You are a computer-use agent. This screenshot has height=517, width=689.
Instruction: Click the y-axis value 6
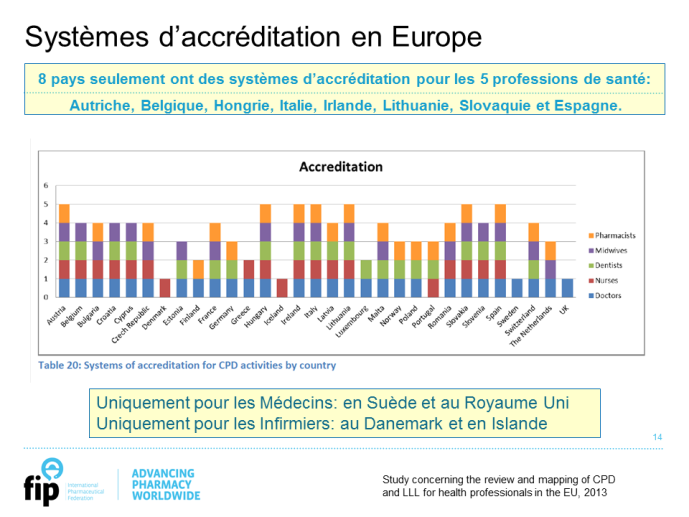[46, 185]
